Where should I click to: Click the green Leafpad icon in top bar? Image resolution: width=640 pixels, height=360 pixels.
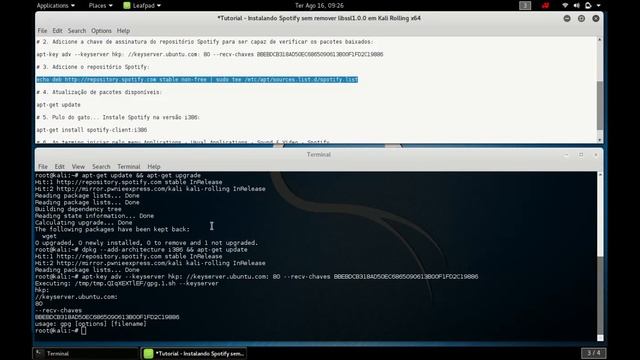(x=127, y=5)
